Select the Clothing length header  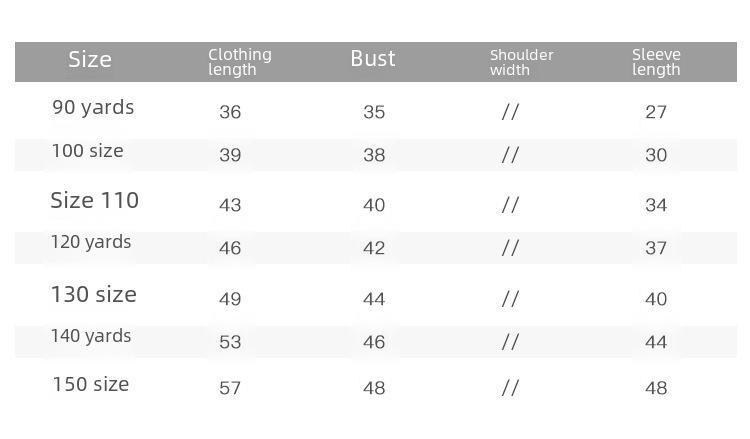click(x=240, y=62)
